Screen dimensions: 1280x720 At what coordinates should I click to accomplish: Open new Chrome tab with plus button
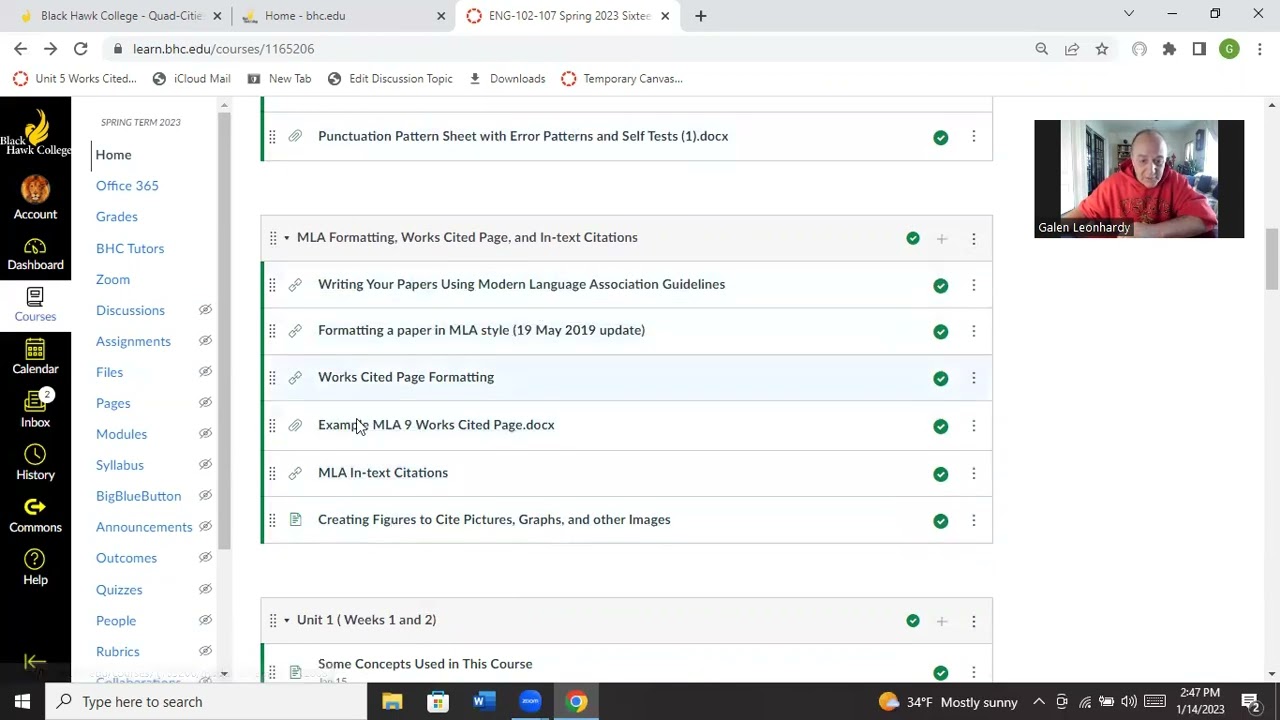click(701, 15)
